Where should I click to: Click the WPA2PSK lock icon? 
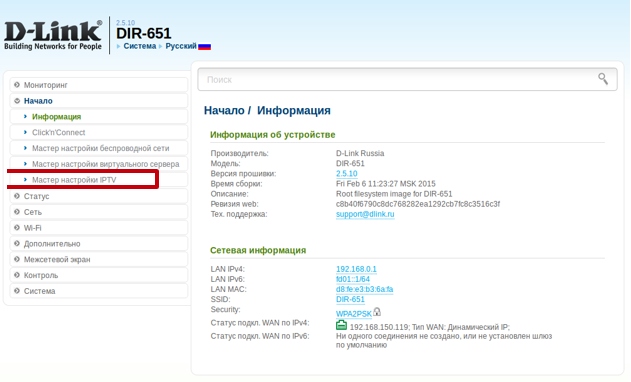click(377, 312)
